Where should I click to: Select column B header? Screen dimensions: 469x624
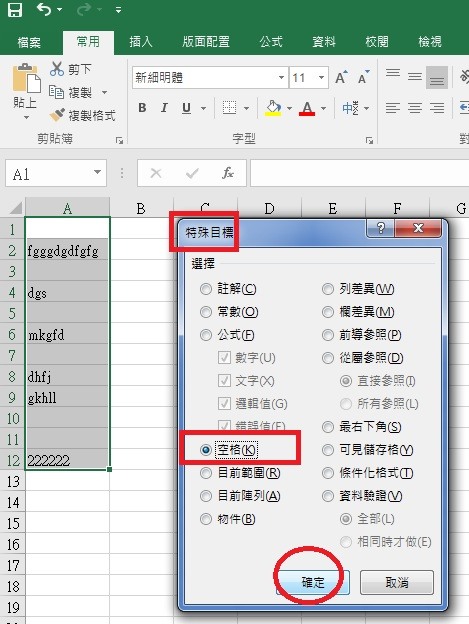tap(141, 208)
